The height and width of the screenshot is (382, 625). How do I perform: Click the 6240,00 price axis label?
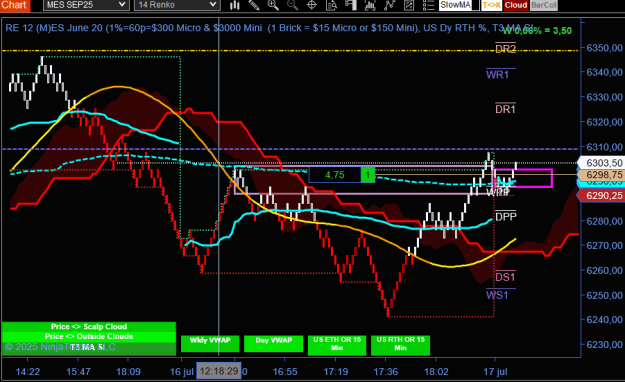[x=604, y=319]
